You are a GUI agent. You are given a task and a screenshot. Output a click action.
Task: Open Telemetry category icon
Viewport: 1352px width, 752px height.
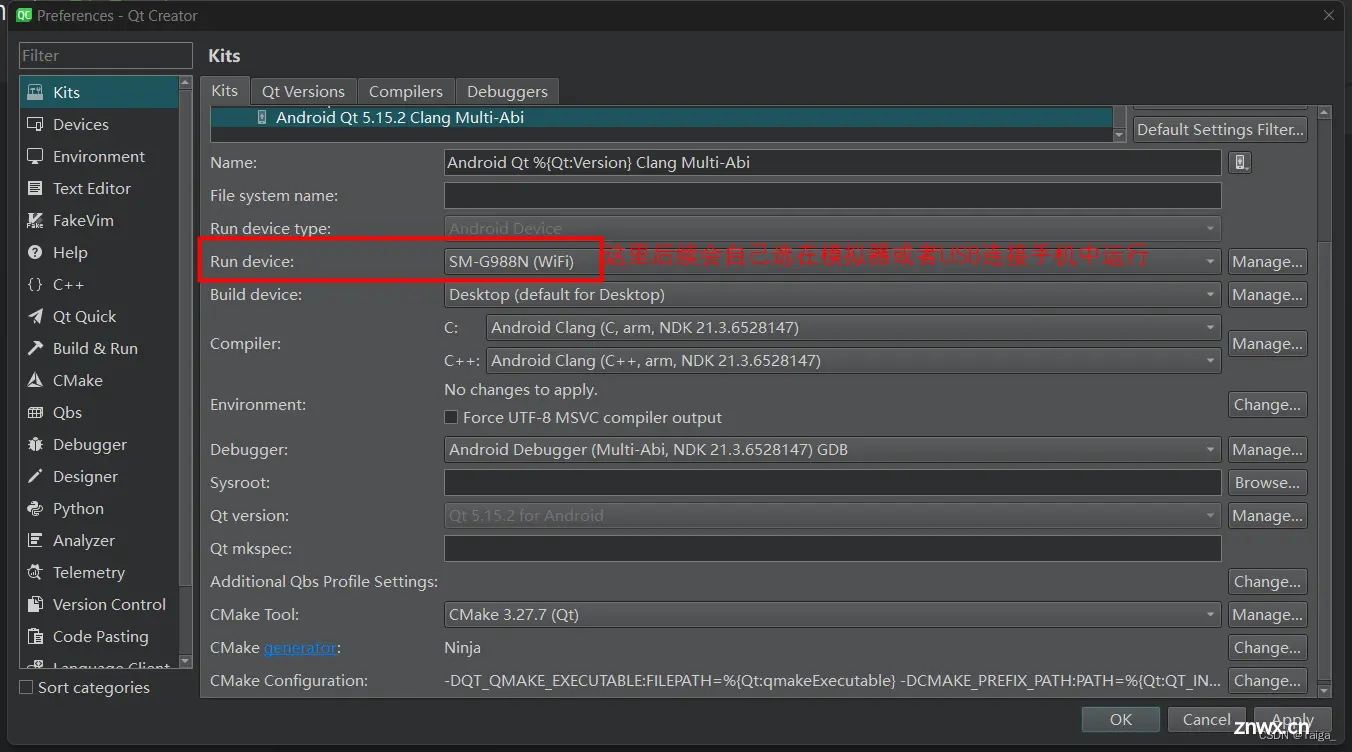click(35, 572)
